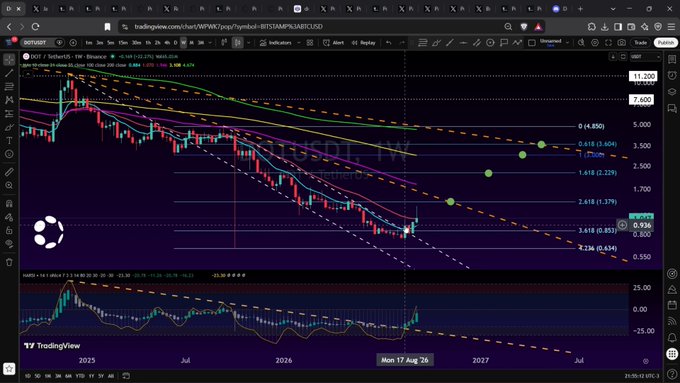Image resolution: width=680 pixels, height=383 pixels.
Task: Select the crosshair cursor tool in left toolbar
Action: 9,59
